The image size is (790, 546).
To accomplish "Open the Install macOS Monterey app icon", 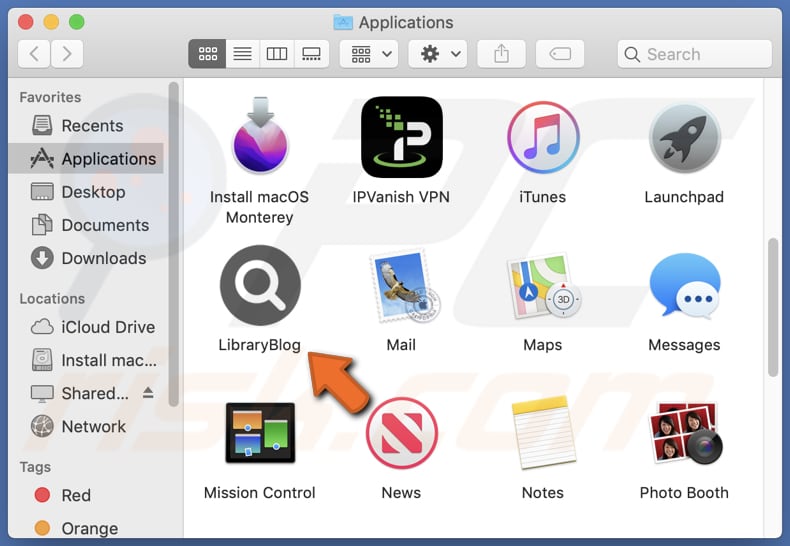I will coord(260,135).
